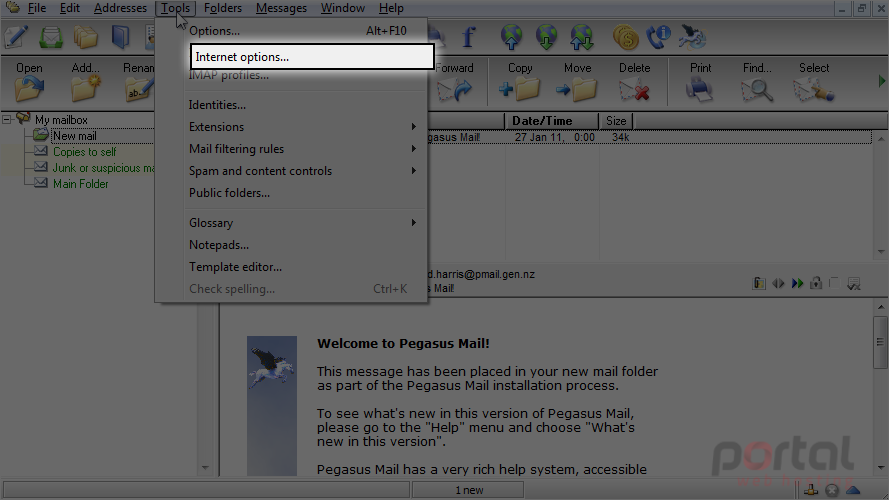Click the '1 new' status bar field
This screenshot has width=889, height=500.
click(x=468, y=490)
